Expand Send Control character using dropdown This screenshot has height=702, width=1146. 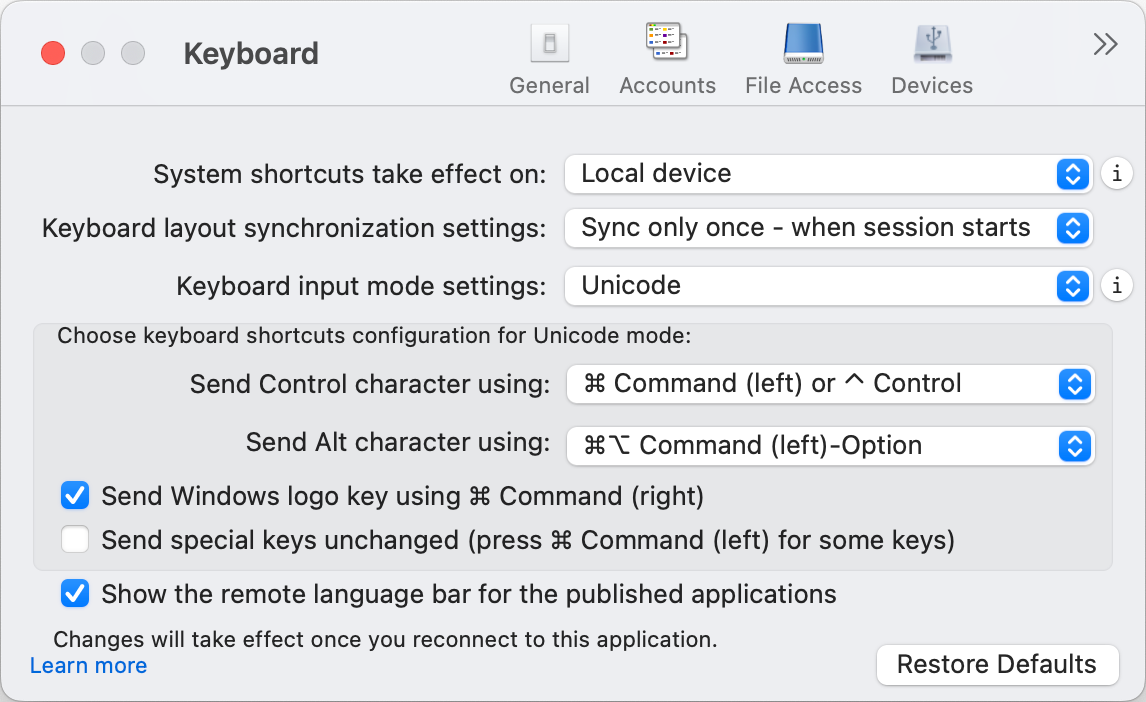click(x=830, y=384)
